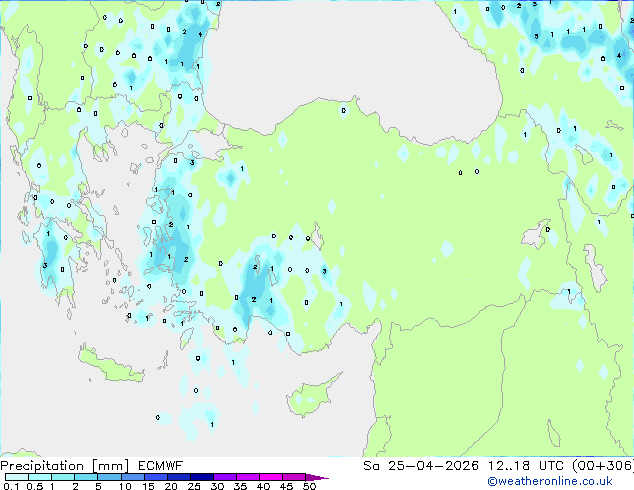Click the "(00+306)" forecast offset text

(603, 466)
